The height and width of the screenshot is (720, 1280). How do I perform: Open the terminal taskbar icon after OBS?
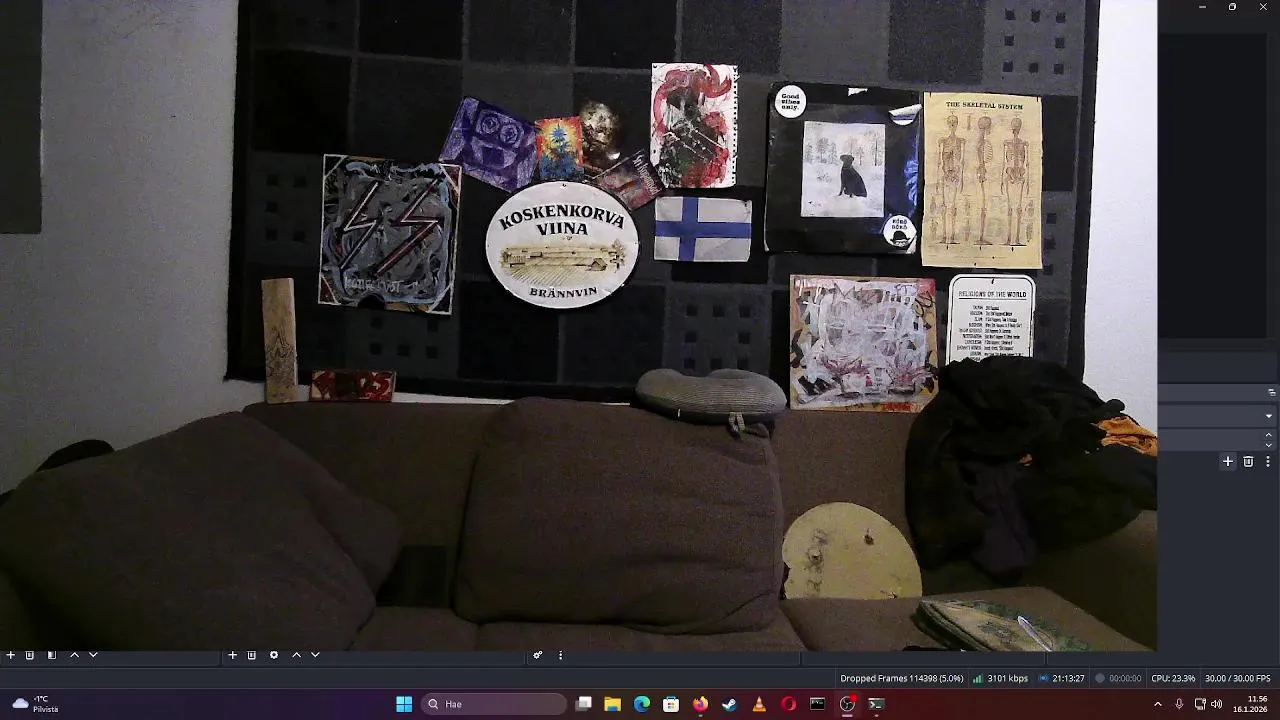(876, 704)
